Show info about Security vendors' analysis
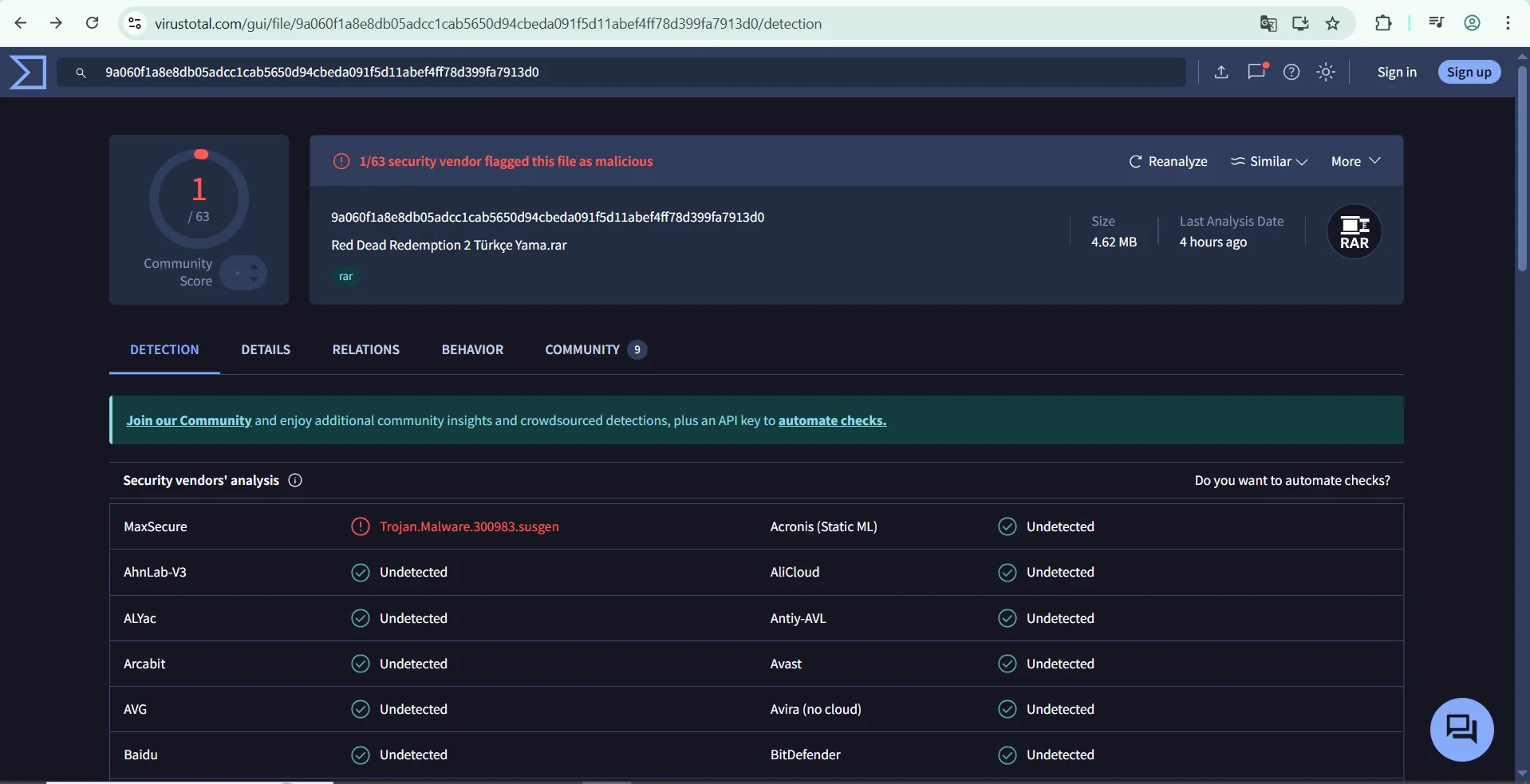Viewport: 1530px width, 784px height. [295, 480]
